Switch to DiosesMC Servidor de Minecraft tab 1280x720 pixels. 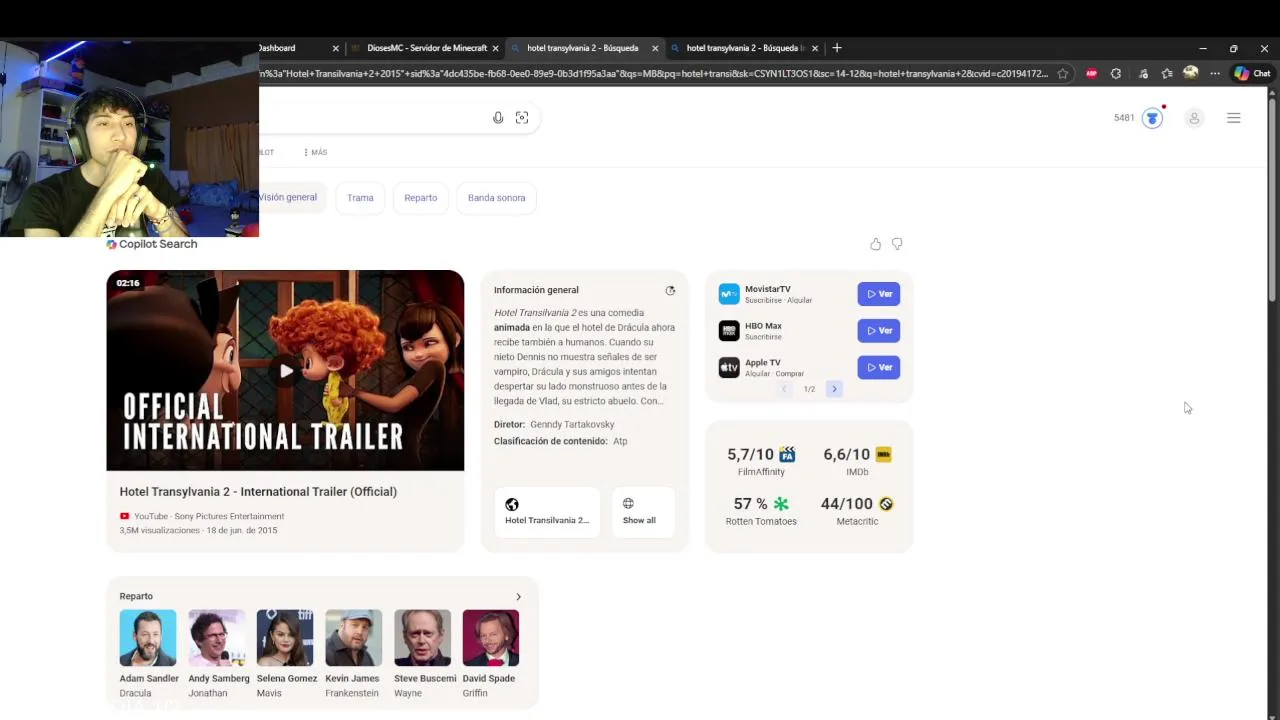click(x=424, y=48)
